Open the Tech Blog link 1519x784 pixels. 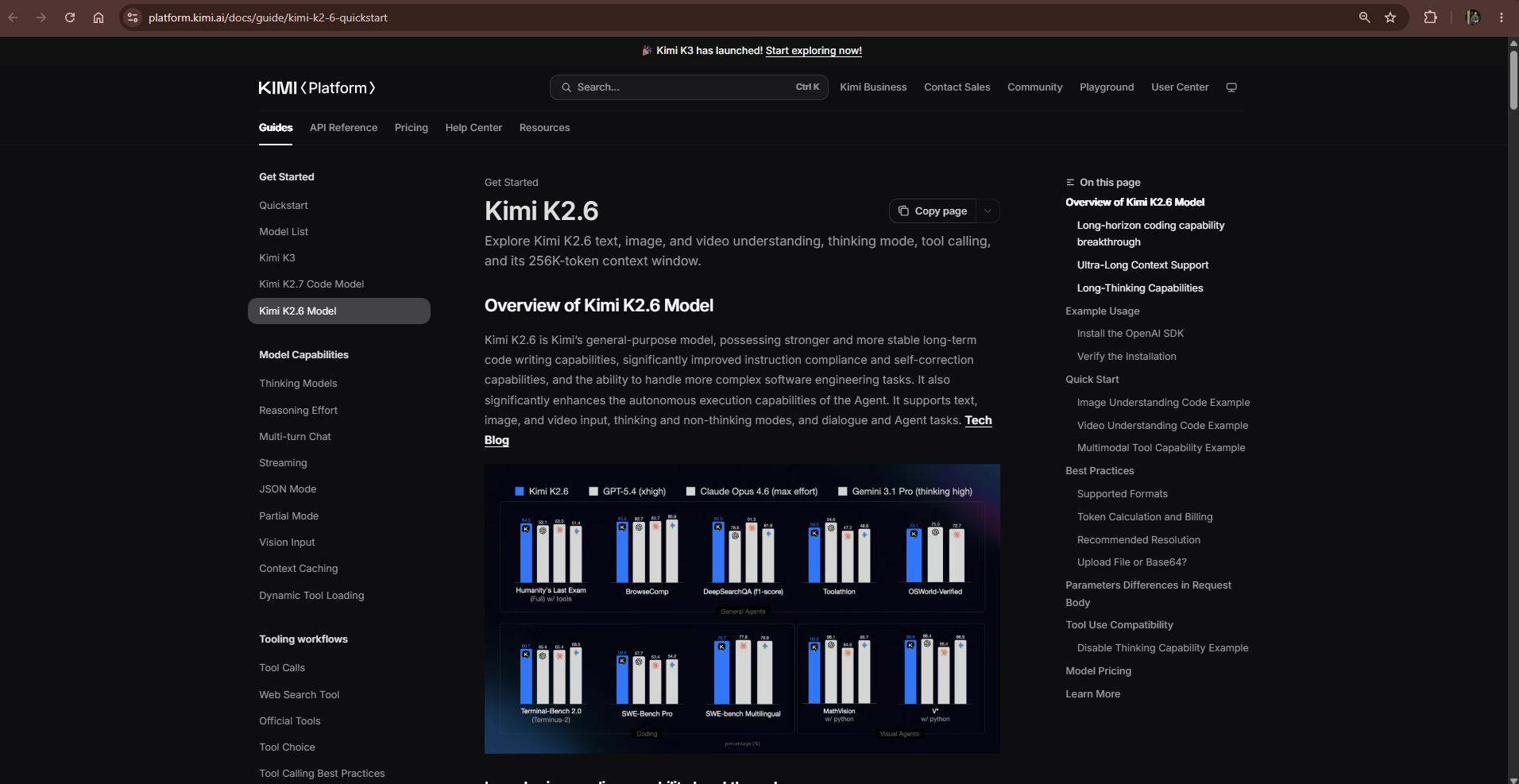978,420
